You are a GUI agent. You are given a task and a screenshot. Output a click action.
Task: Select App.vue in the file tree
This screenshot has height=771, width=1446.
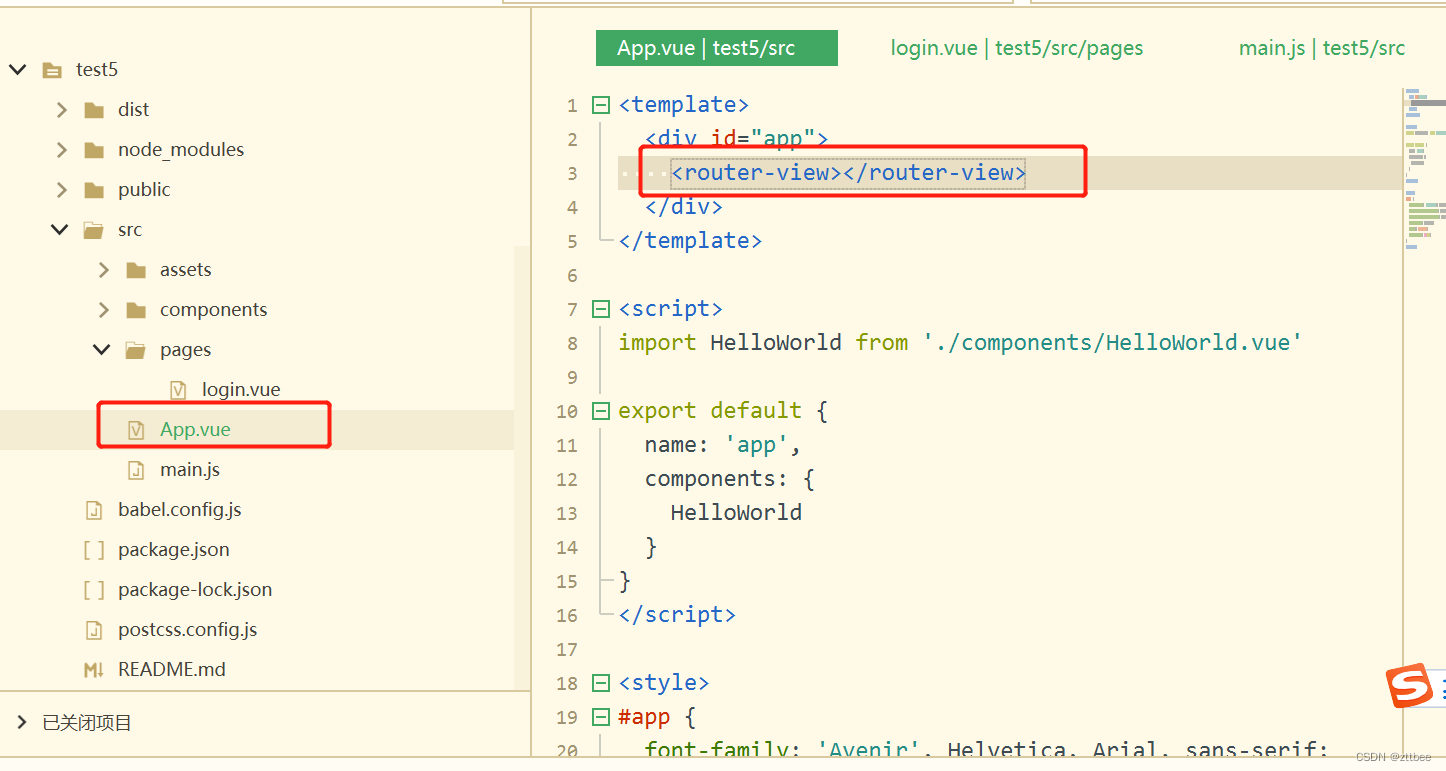[195, 430]
